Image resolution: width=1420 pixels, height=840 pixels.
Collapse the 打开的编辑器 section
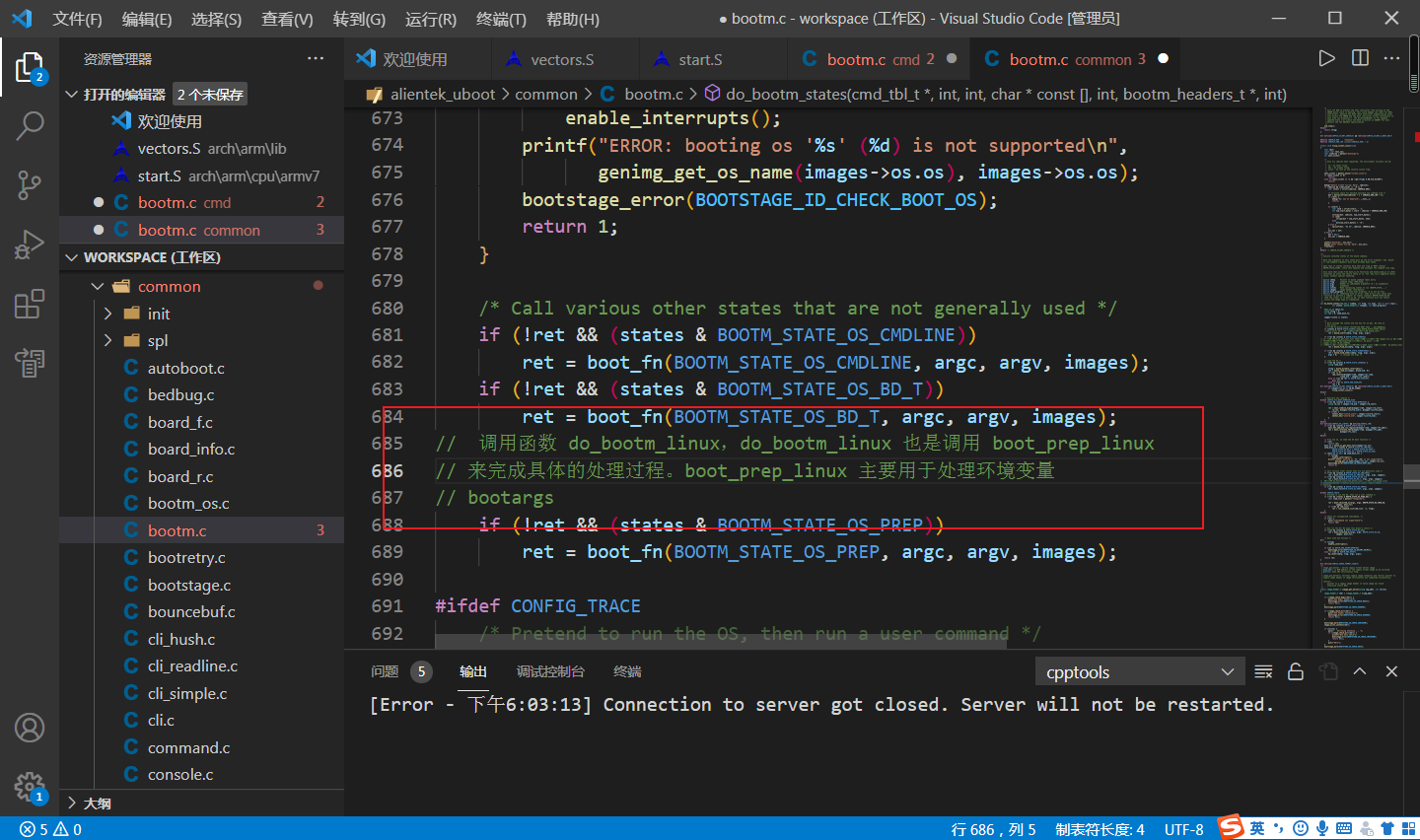(72, 95)
